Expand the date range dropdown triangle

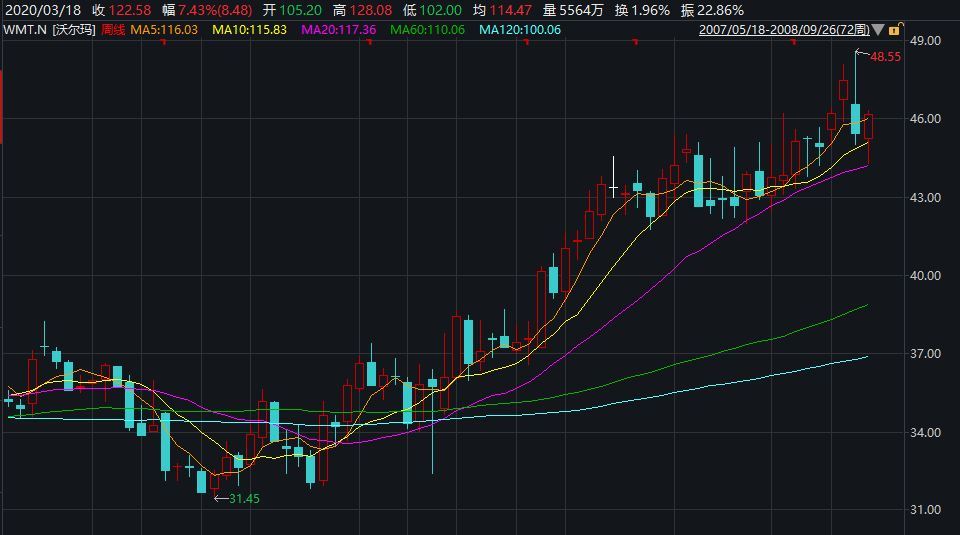(878, 29)
